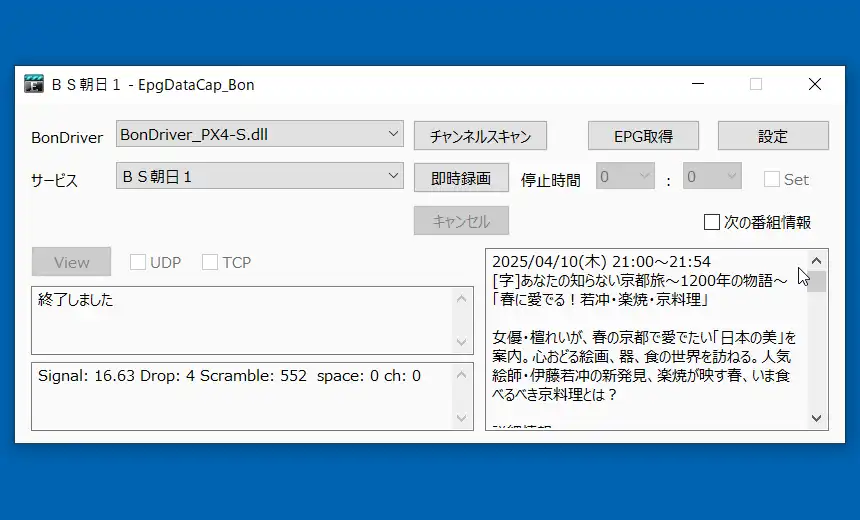Click the BonDriver label

tap(67, 137)
